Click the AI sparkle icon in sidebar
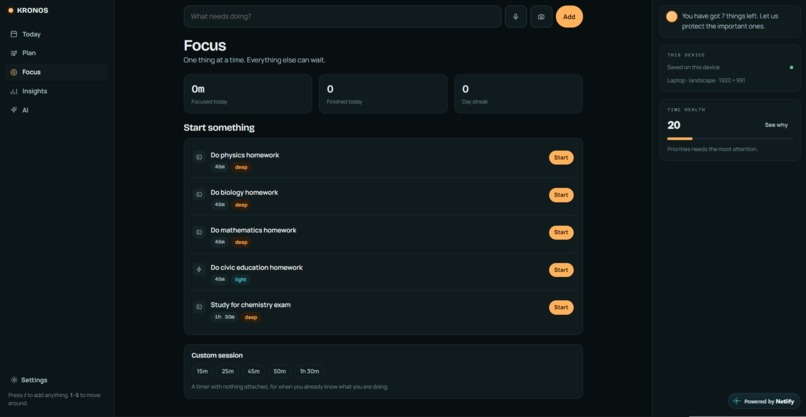 coord(14,110)
